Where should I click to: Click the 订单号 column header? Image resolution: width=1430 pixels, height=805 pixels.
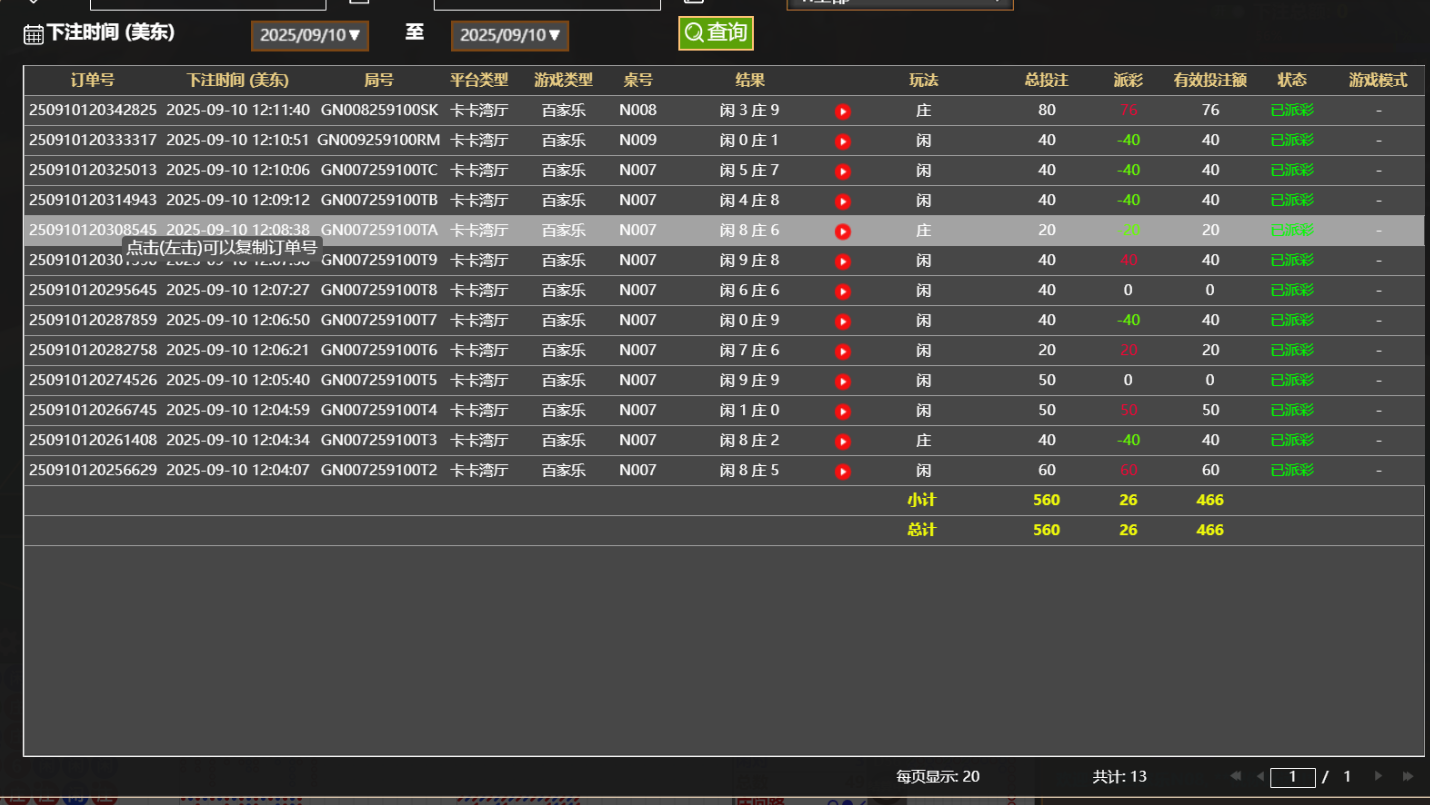tap(93, 80)
